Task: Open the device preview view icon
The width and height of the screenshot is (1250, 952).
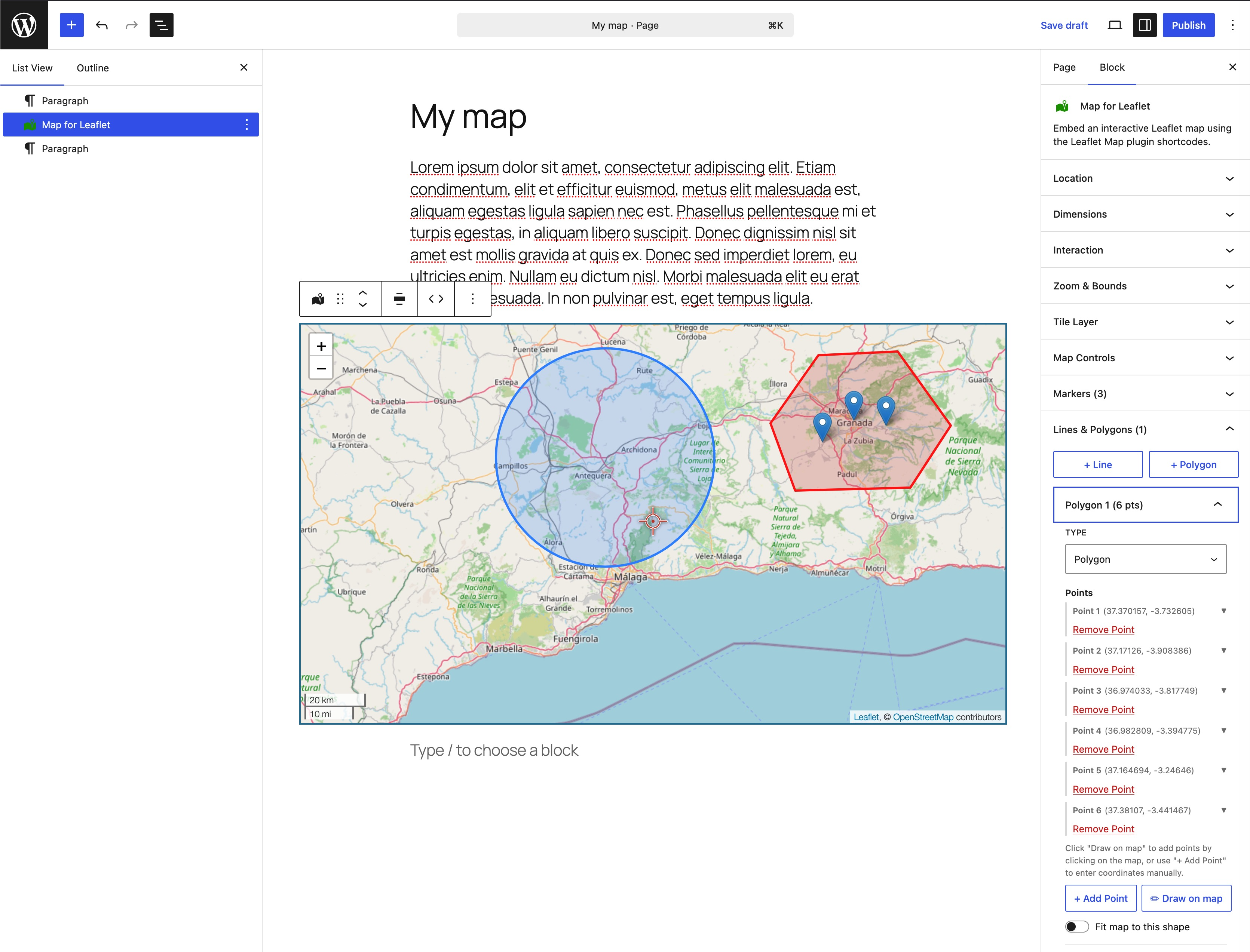Action: click(1115, 25)
